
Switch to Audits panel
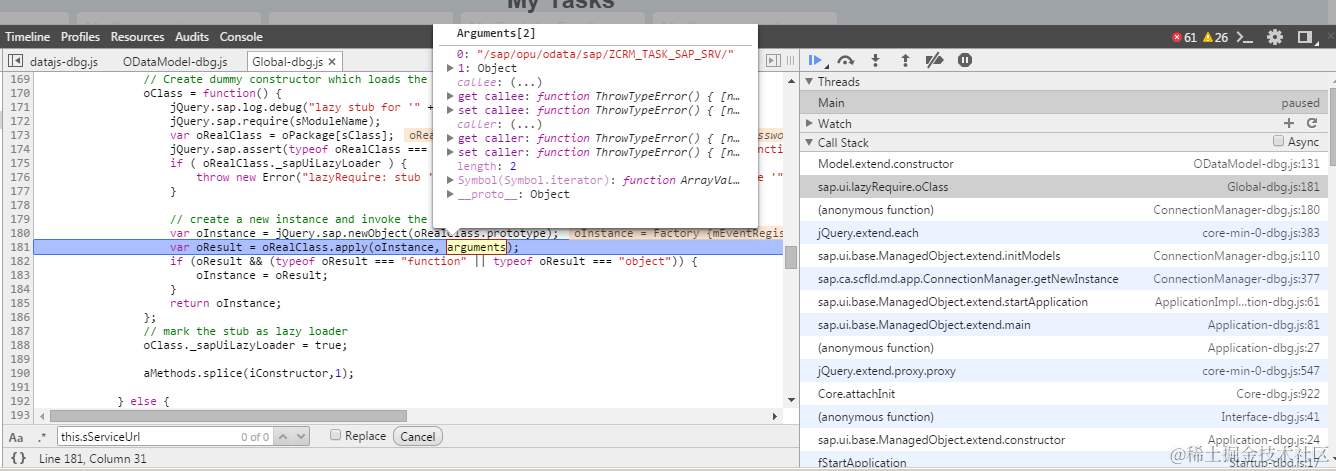192,37
